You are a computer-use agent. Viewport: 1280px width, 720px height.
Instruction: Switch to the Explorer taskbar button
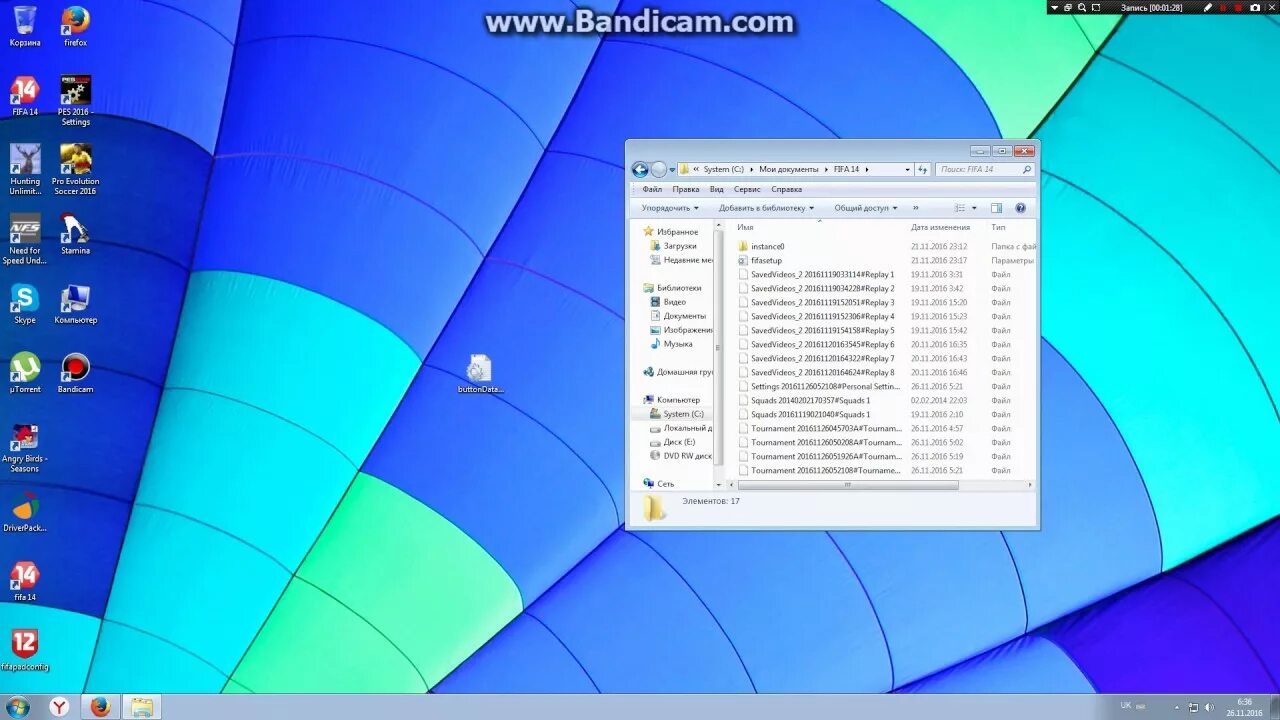click(142, 707)
